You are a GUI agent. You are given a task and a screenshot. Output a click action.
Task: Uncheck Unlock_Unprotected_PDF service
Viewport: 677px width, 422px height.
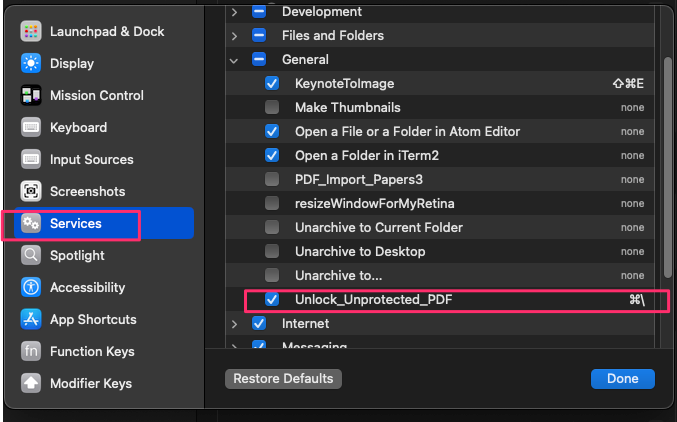(272, 299)
